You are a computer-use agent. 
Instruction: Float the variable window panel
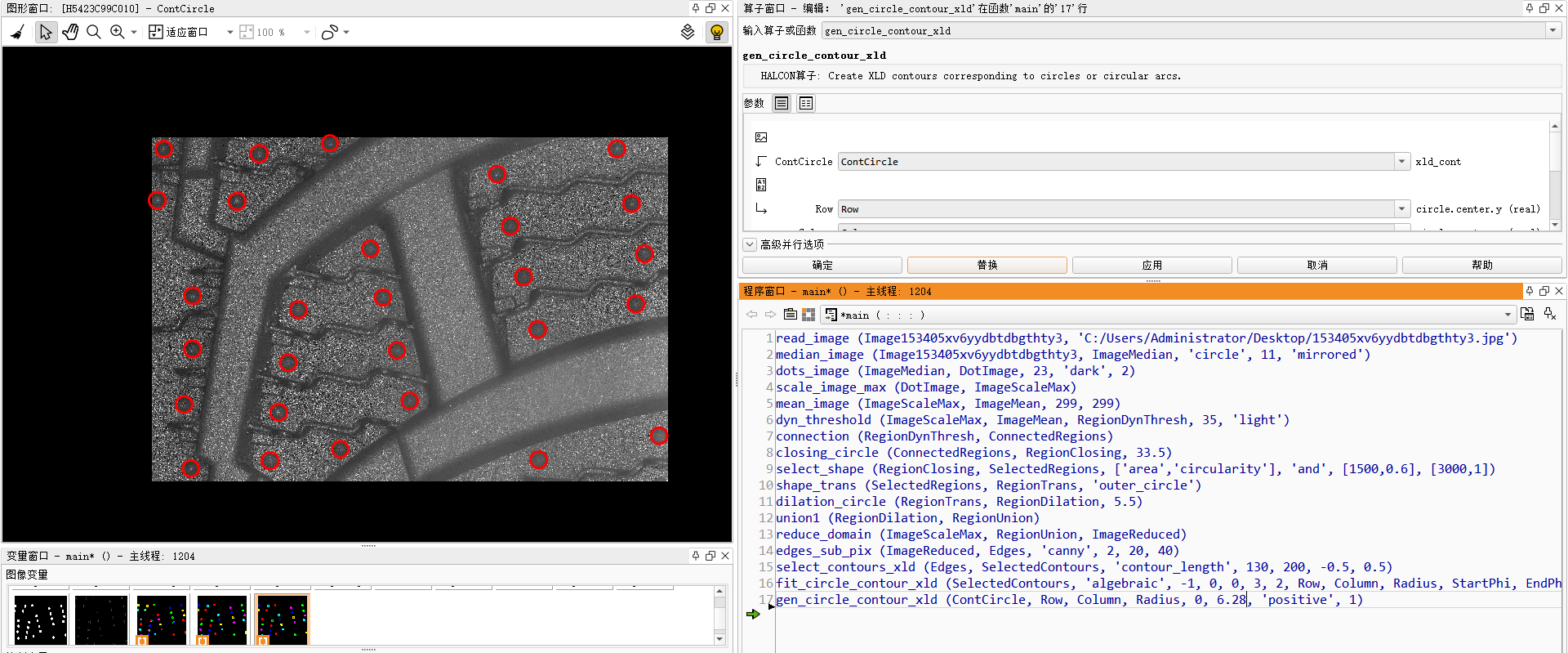(x=710, y=556)
